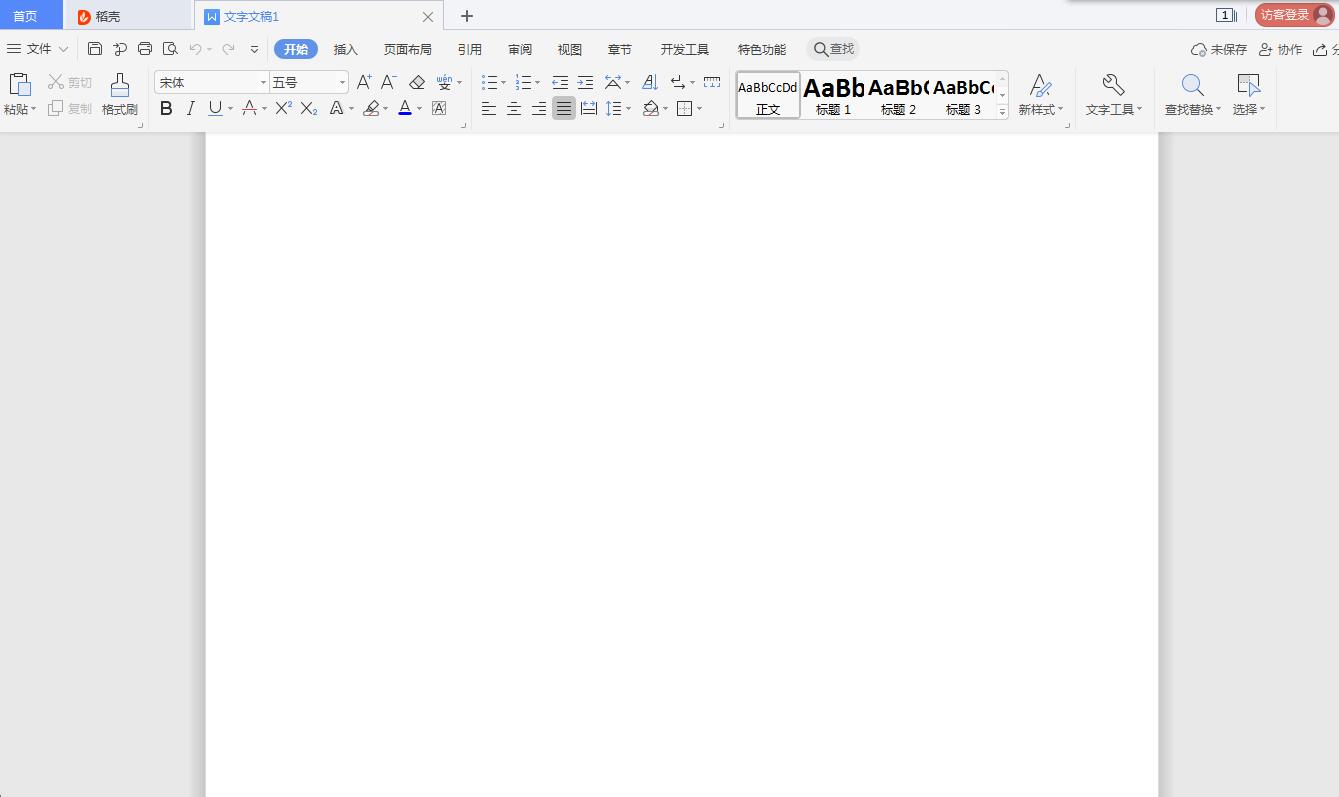Open print preview from quick access toolbar
This screenshot has height=797, width=1339.
pos(170,49)
